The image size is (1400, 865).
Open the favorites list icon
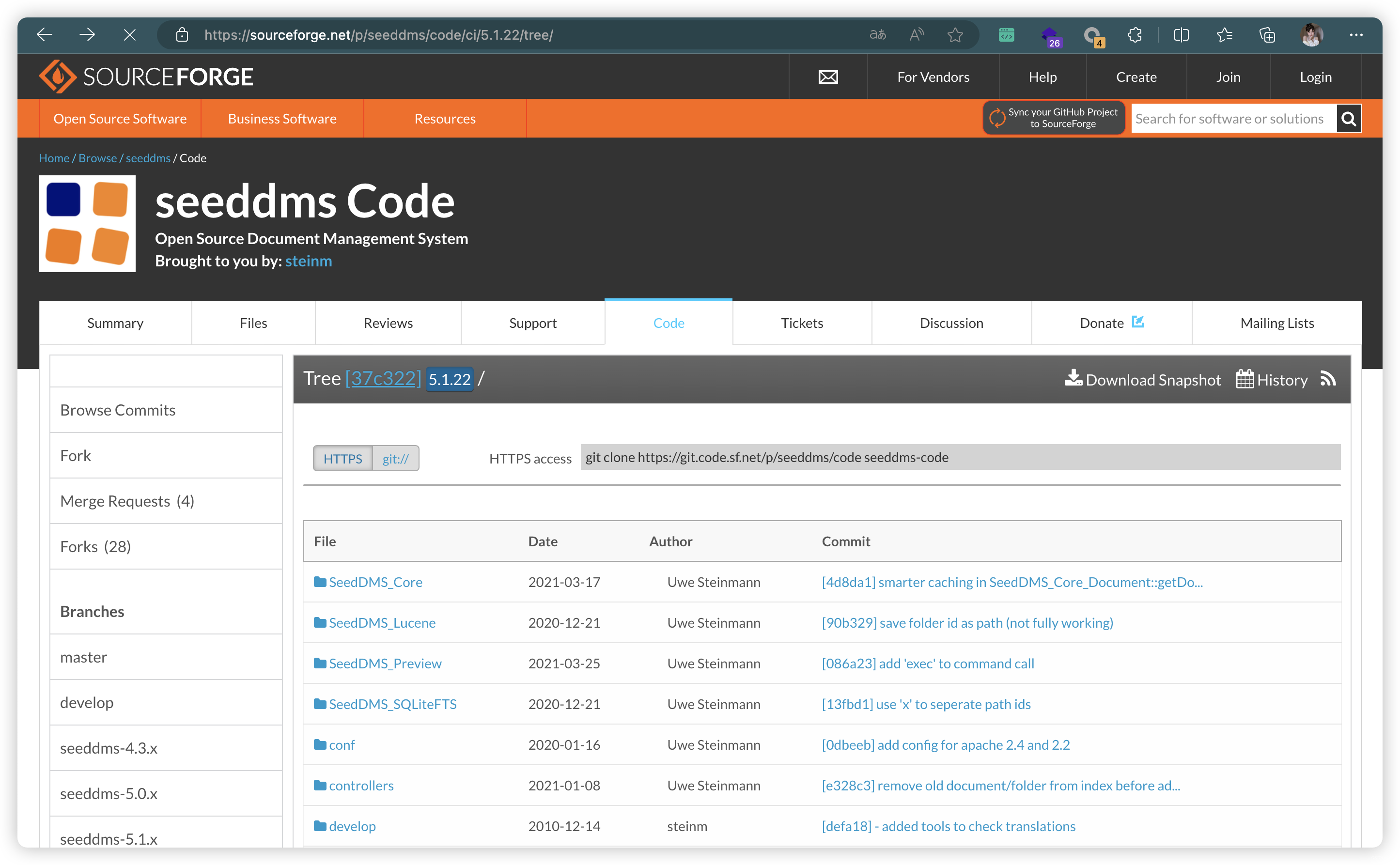(x=1224, y=35)
